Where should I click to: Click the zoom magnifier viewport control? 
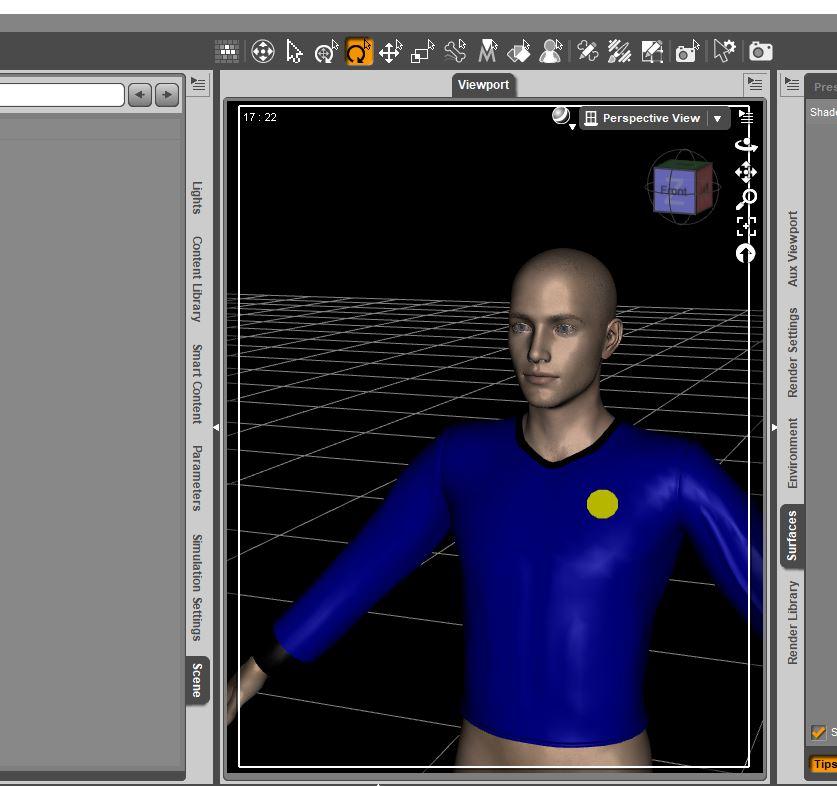coord(746,199)
